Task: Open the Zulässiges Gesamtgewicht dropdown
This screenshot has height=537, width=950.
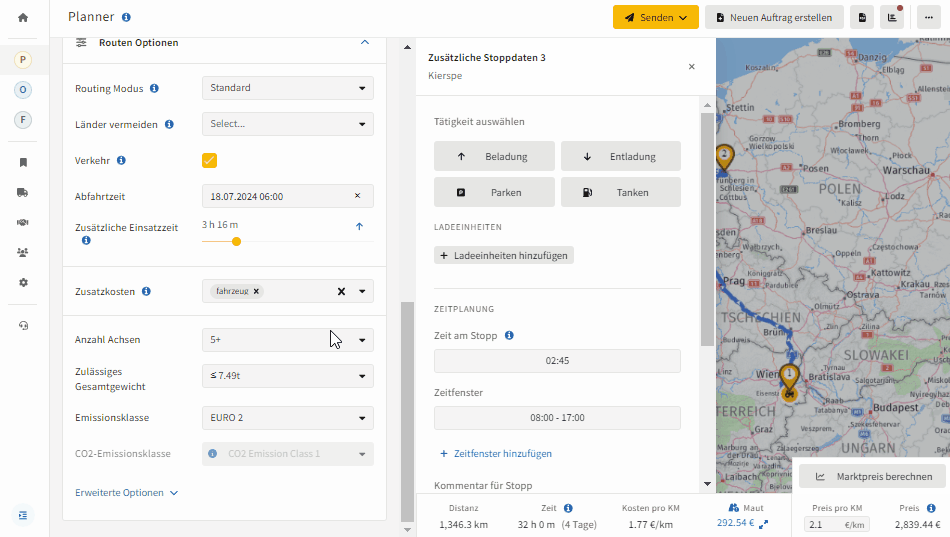Action: 288,376
